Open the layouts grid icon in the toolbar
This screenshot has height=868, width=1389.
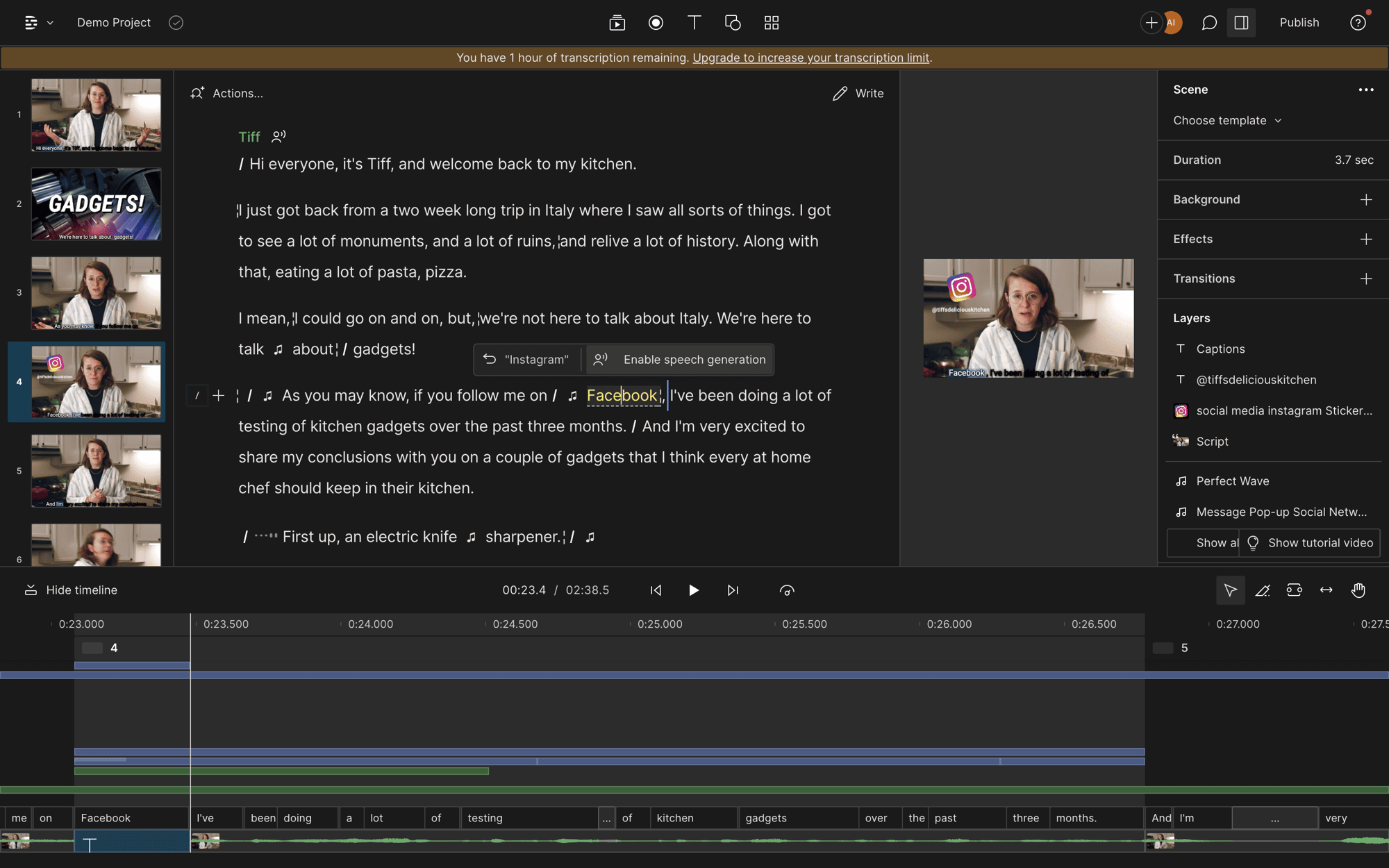pyautogui.click(x=771, y=22)
